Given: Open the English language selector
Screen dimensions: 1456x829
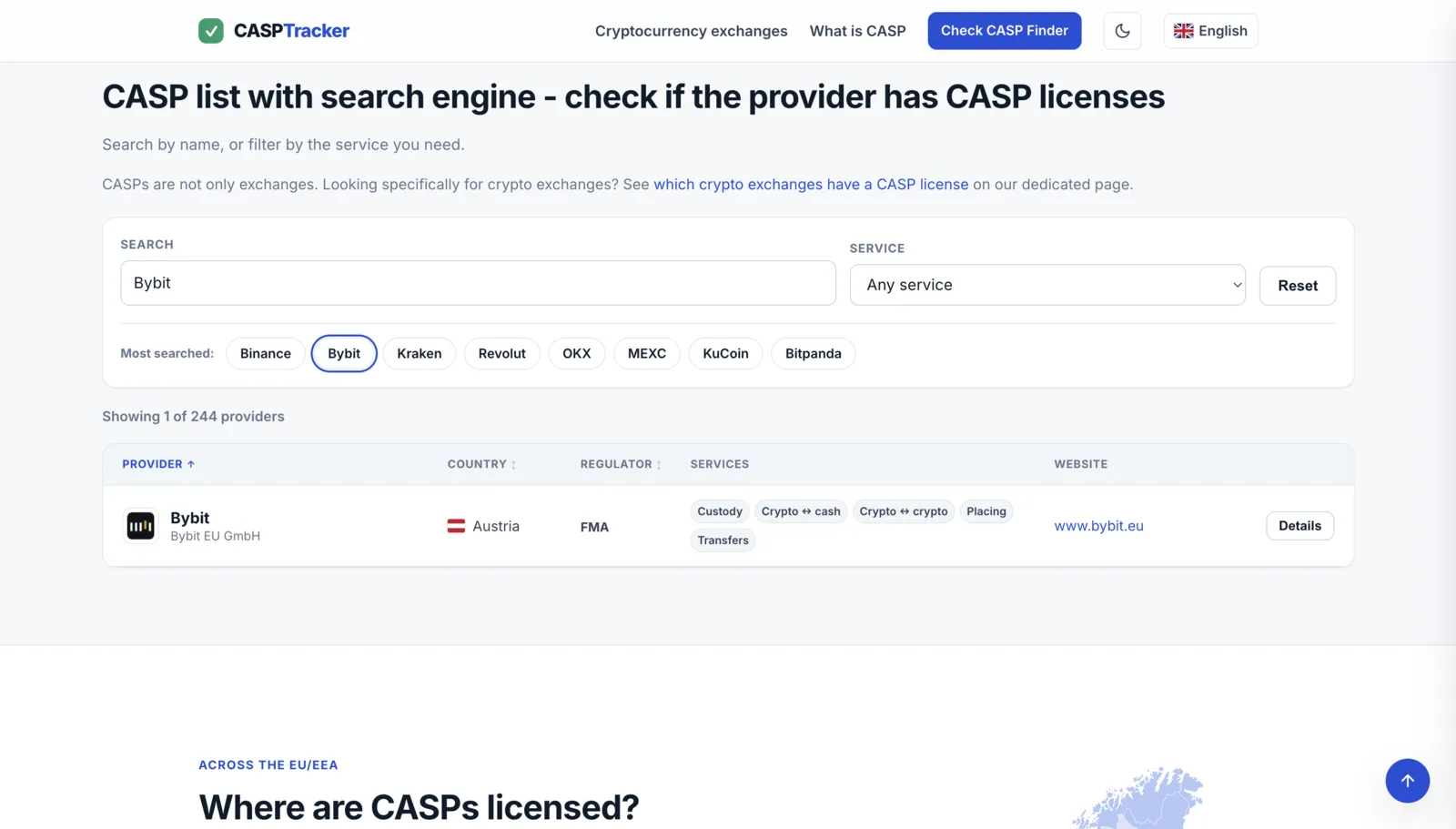Looking at the screenshot, I should click(1210, 31).
